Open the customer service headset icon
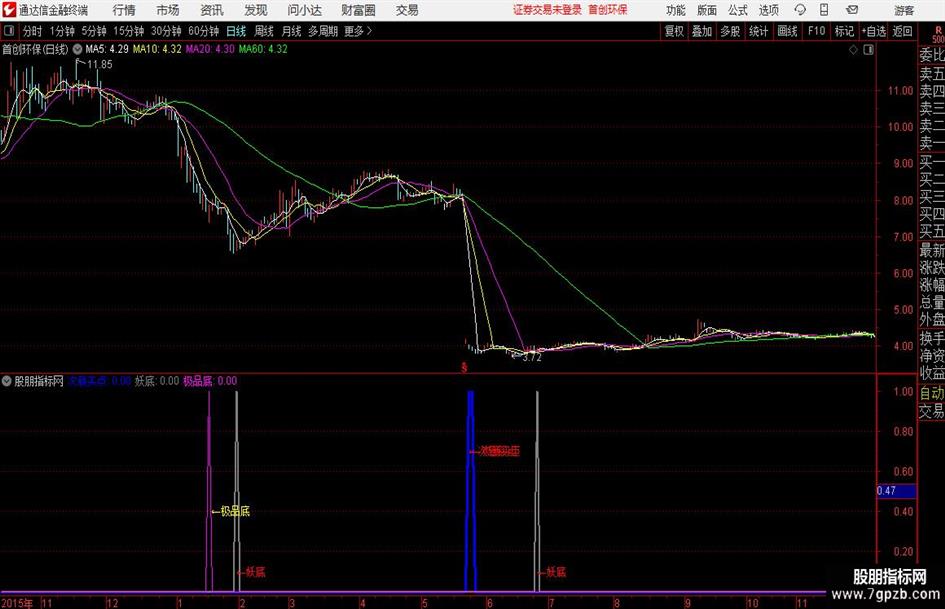The height and width of the screenshot is (609, 945). (x=800, y=10)
